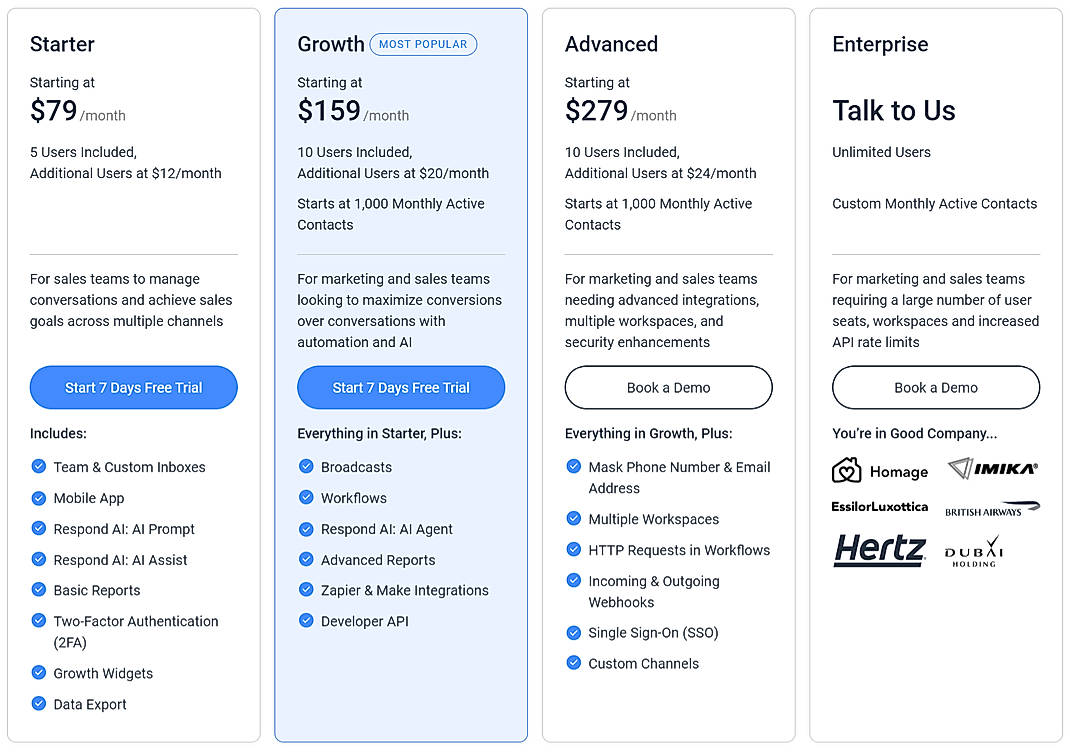The width and height of the screenshot is (1070, 752).
Task: Click the Homage company logo
Action: pyautogui.click(x=880, y=470)
